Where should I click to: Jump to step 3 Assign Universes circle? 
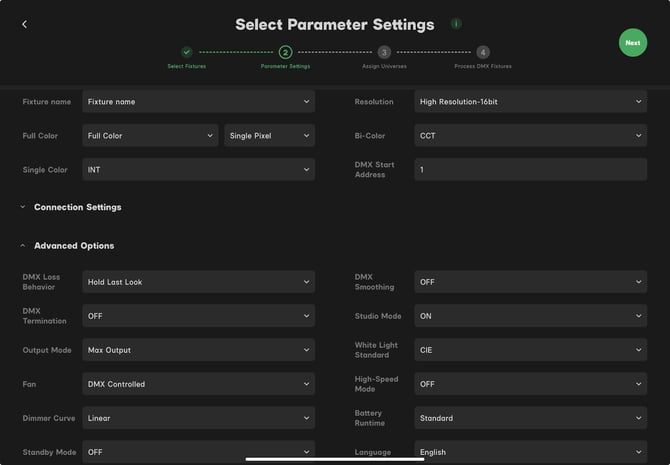(384, 52)
